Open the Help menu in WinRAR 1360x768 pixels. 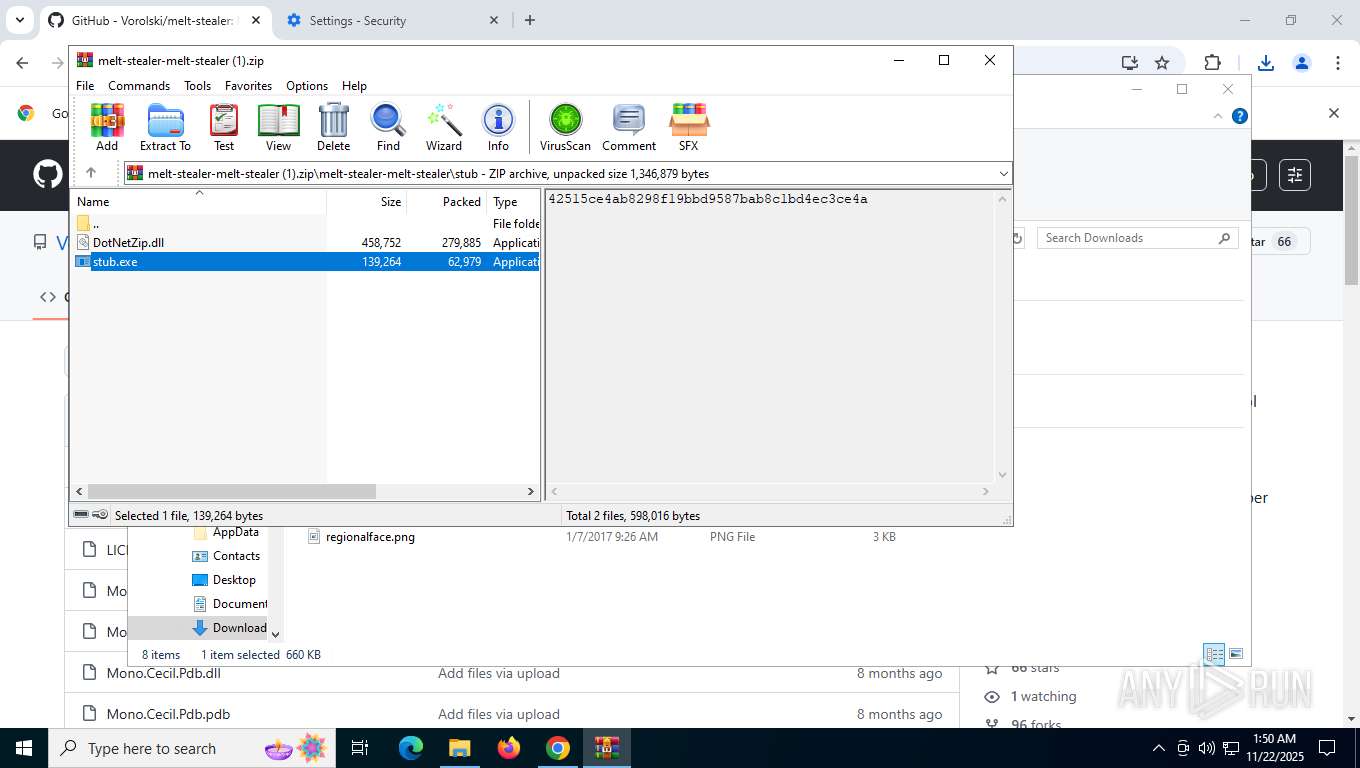(354, 86)
